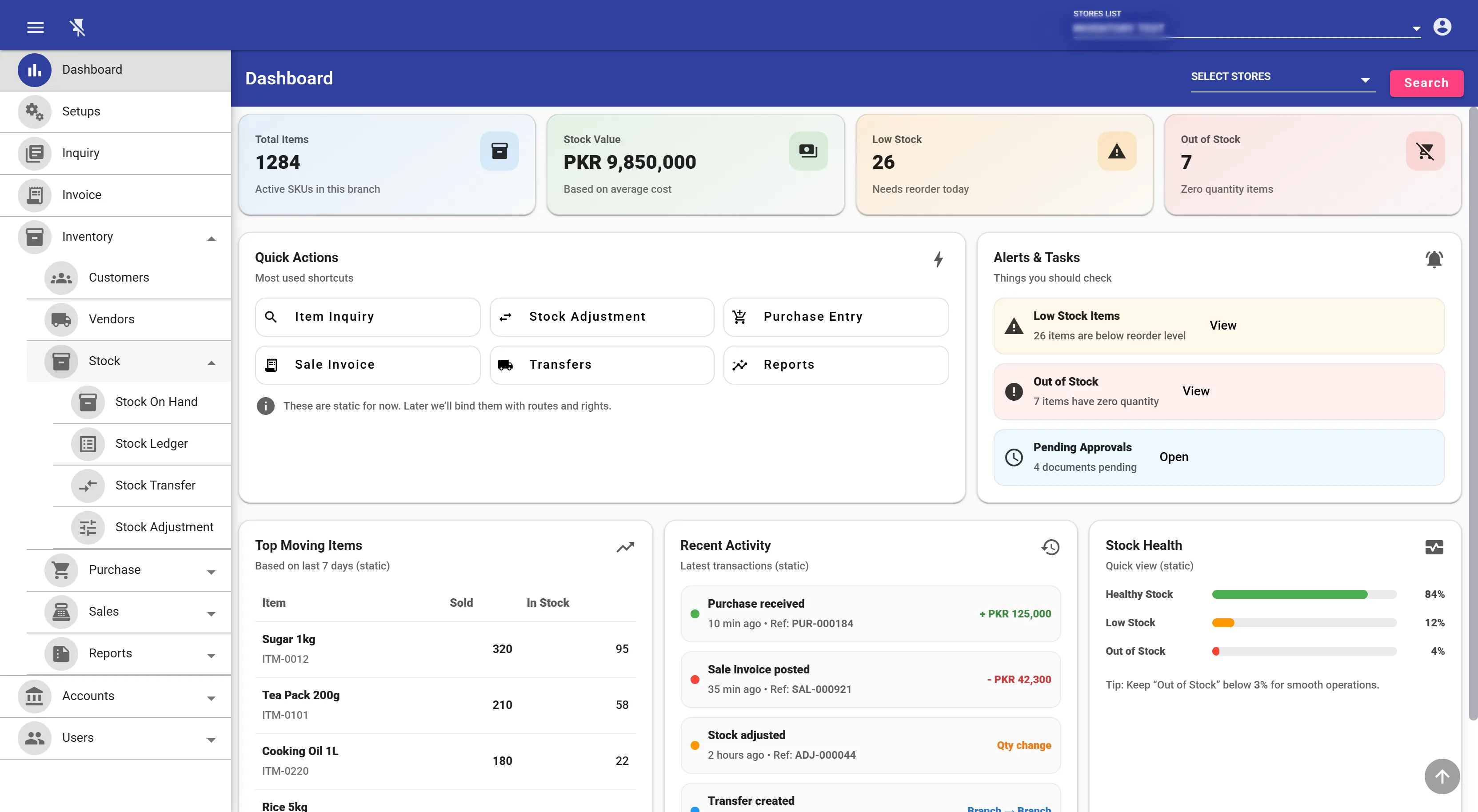
Task: Click the Pending Approvals clock icon
Action: (x=1014, y=457)
